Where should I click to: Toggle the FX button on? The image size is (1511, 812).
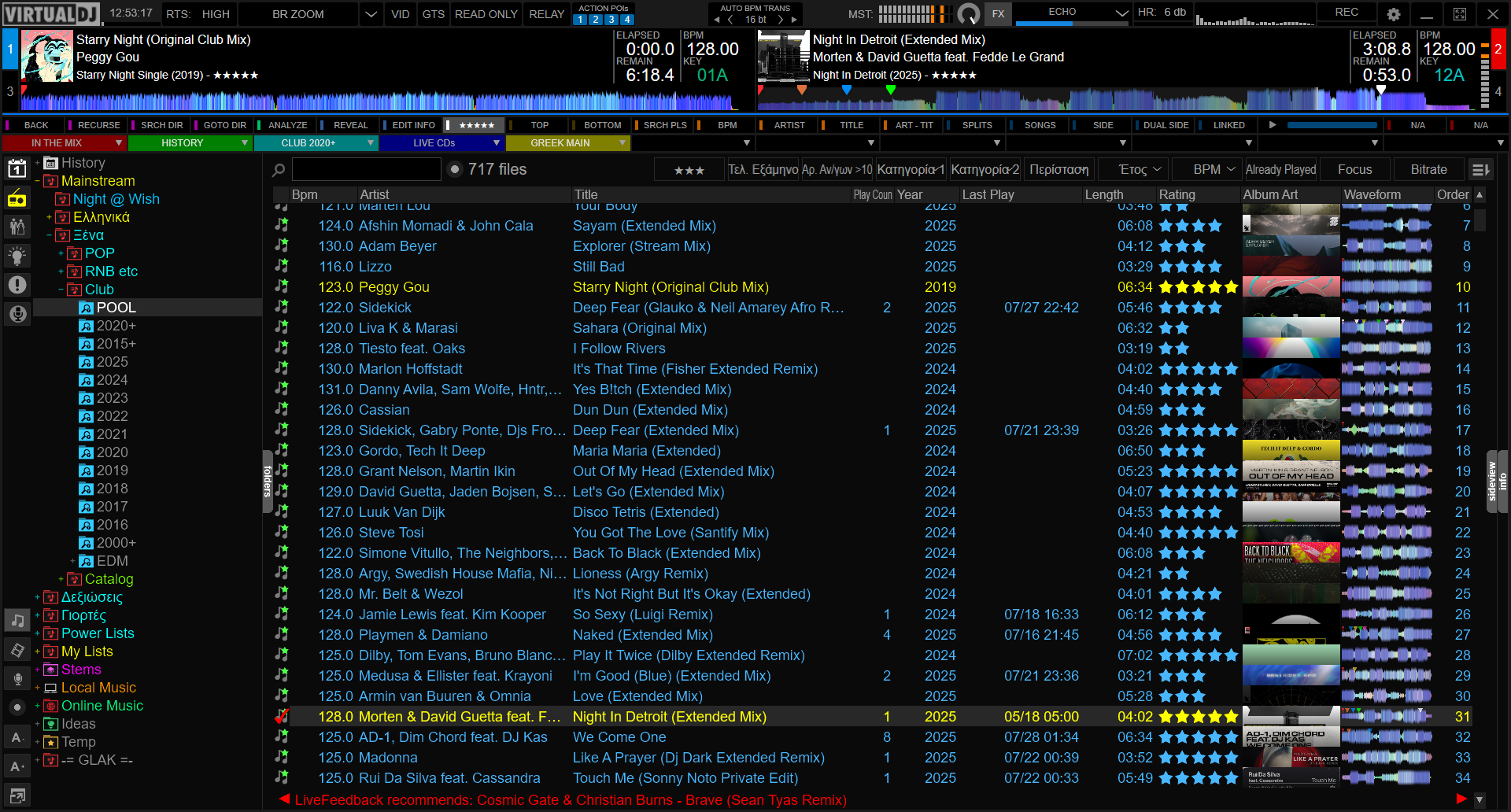(x=998, y=14)
